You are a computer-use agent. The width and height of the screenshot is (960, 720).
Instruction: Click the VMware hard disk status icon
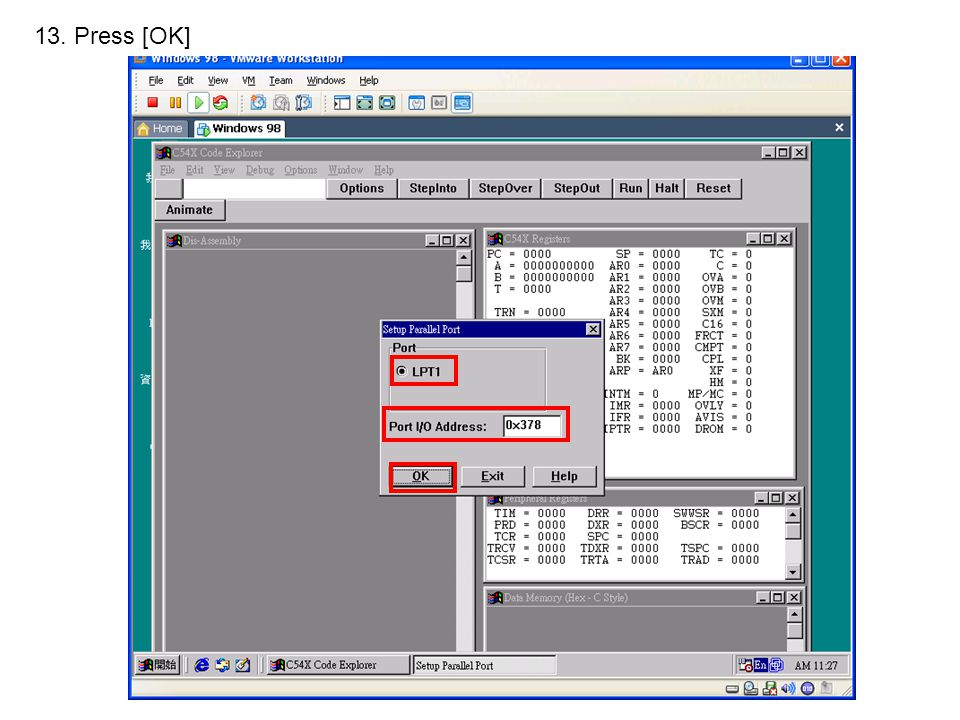(x=732, y=689)
